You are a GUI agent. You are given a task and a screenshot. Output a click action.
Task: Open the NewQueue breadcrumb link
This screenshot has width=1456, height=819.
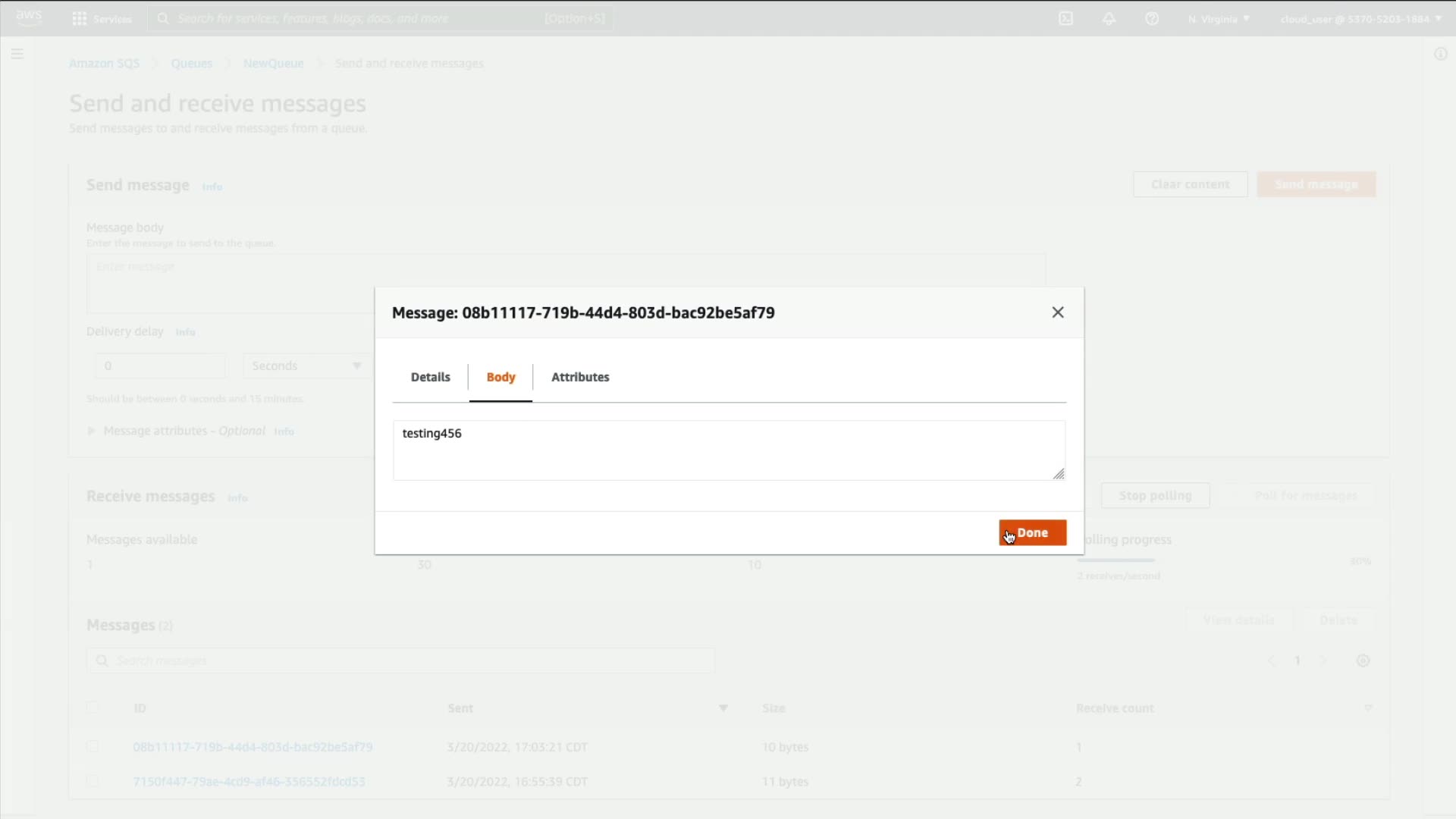273,63
